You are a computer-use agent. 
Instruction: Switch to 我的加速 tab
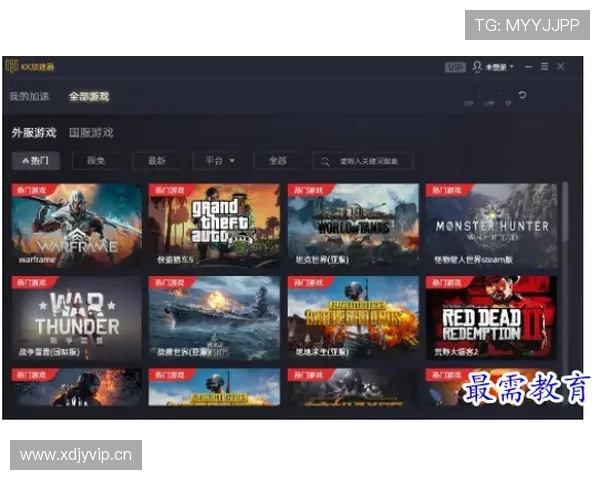tap(29, 96)
